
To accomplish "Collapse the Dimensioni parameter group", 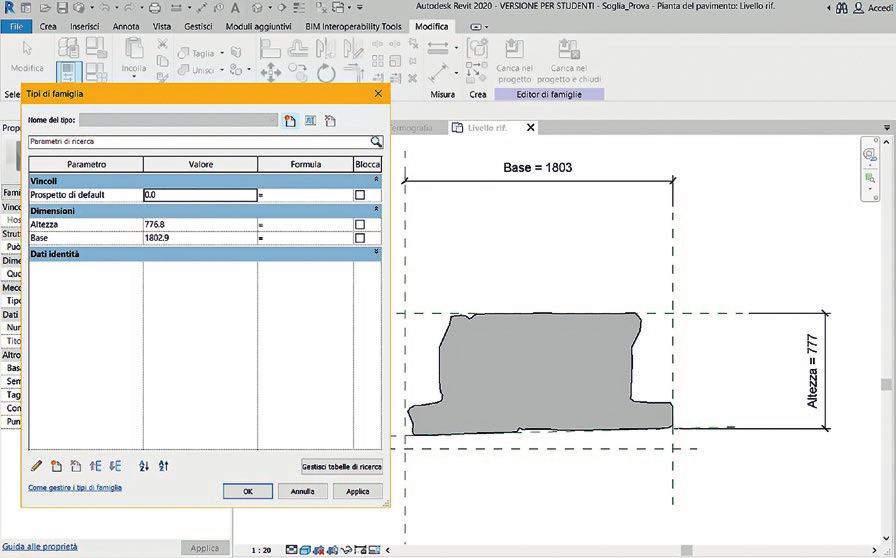I will point(376,210).
